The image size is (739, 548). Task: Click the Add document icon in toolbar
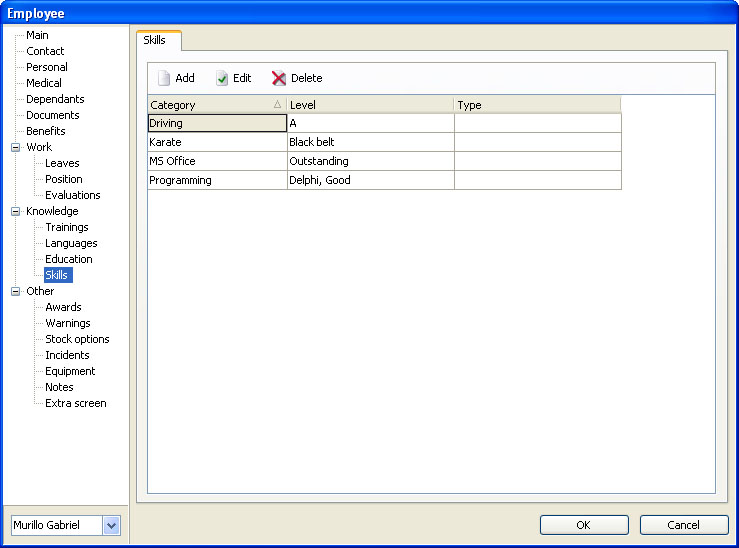[x=164, y=78]
